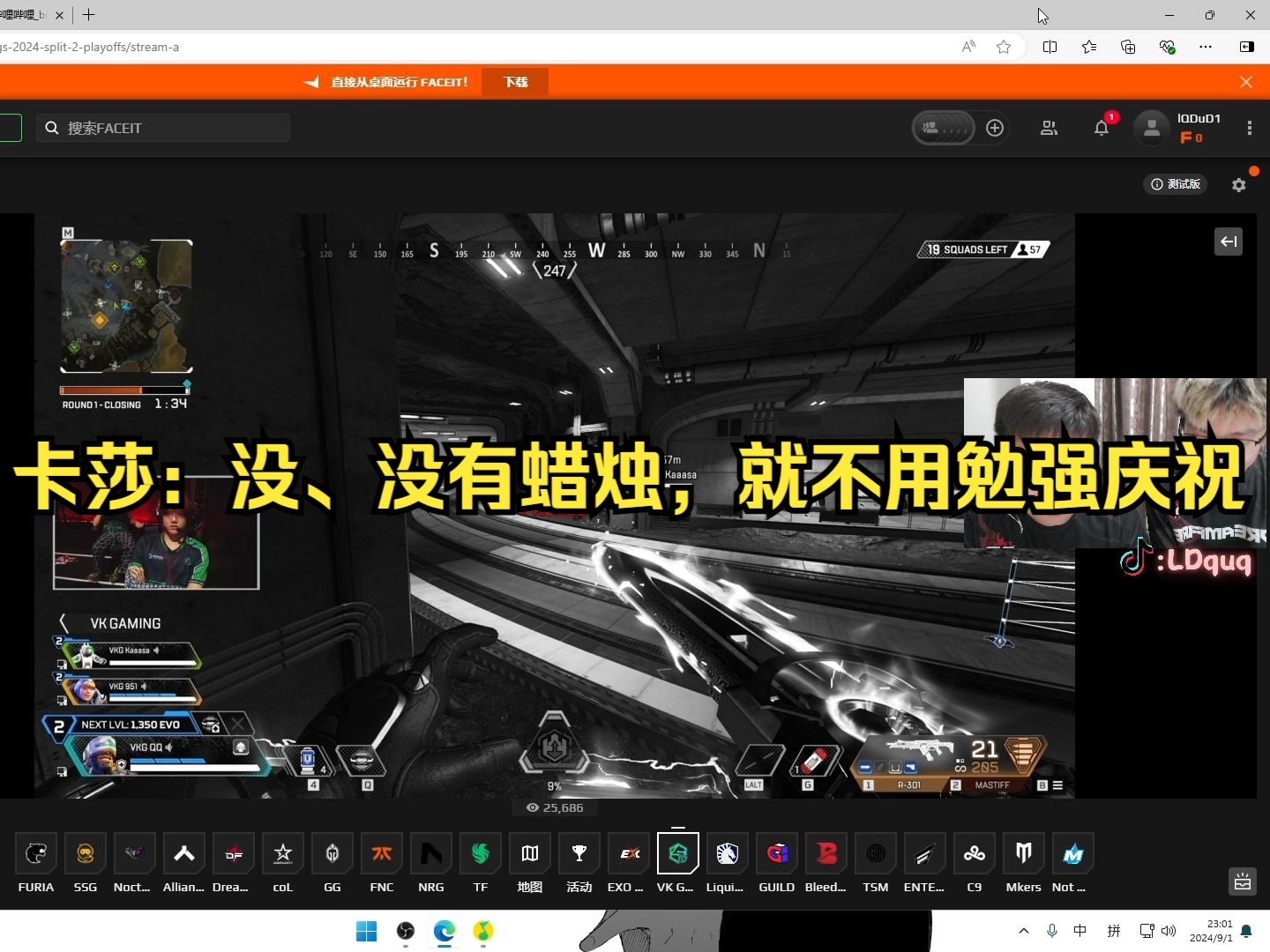Toggle Edge sidebar button
Image resolution: width=1270 pixels, height=952 pixels.
(x=1247, y=47)
